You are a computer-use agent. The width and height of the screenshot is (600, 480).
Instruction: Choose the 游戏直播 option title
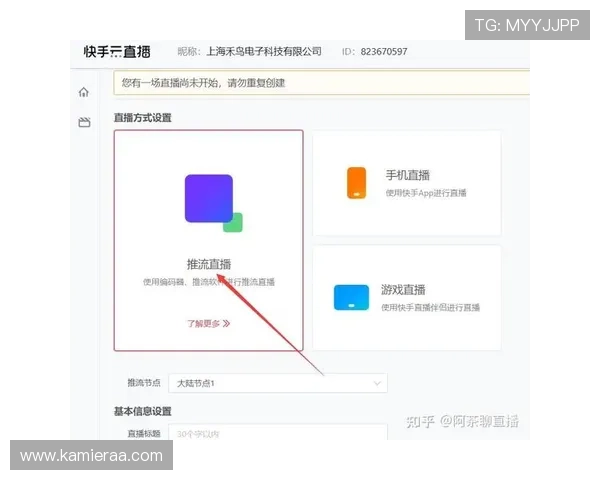pos(403,290)
